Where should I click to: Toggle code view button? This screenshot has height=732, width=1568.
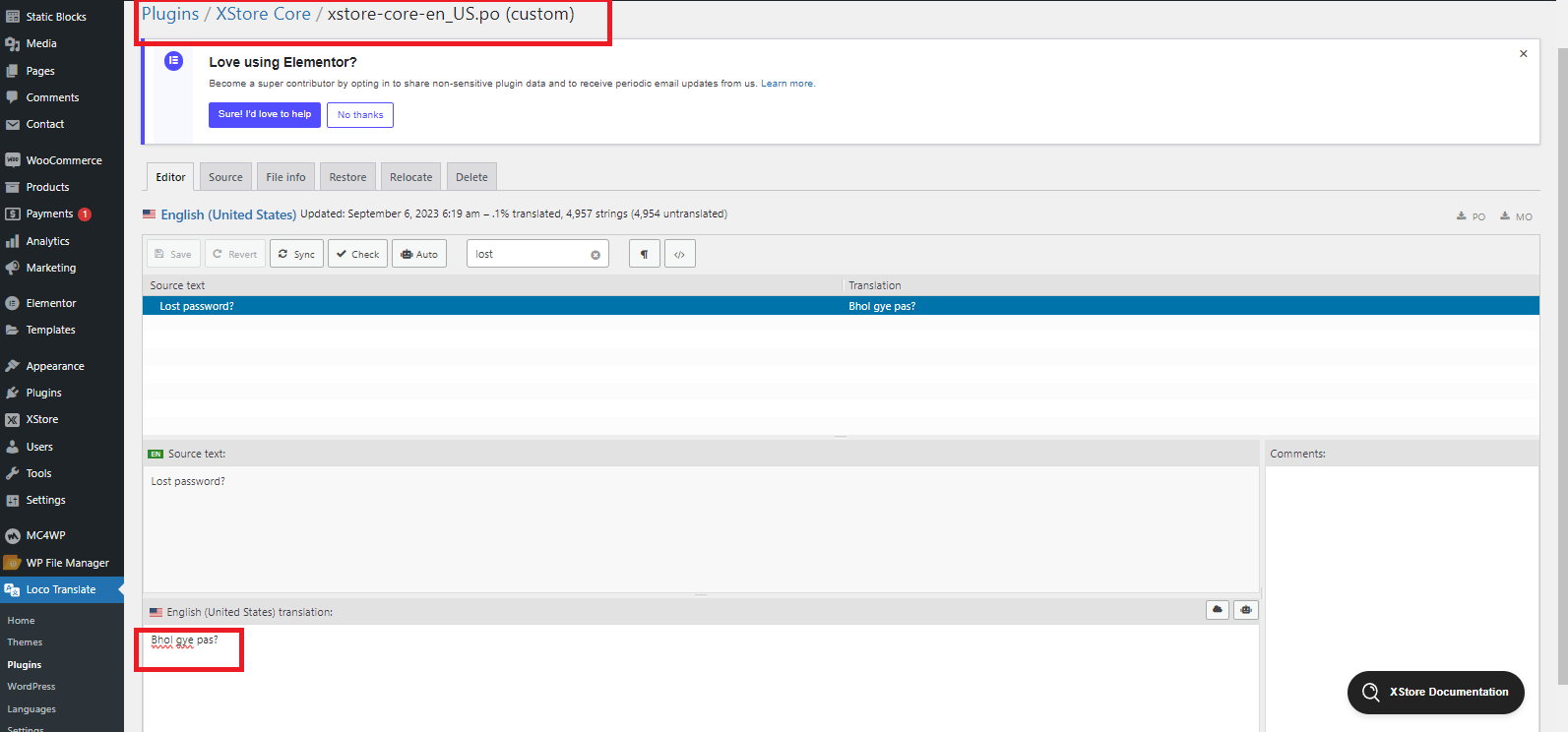[x=680, y=254]
